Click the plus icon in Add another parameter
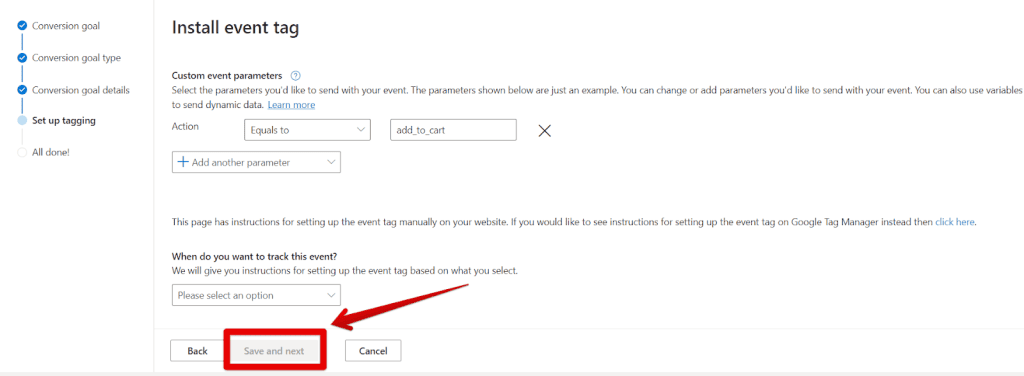 184,162
